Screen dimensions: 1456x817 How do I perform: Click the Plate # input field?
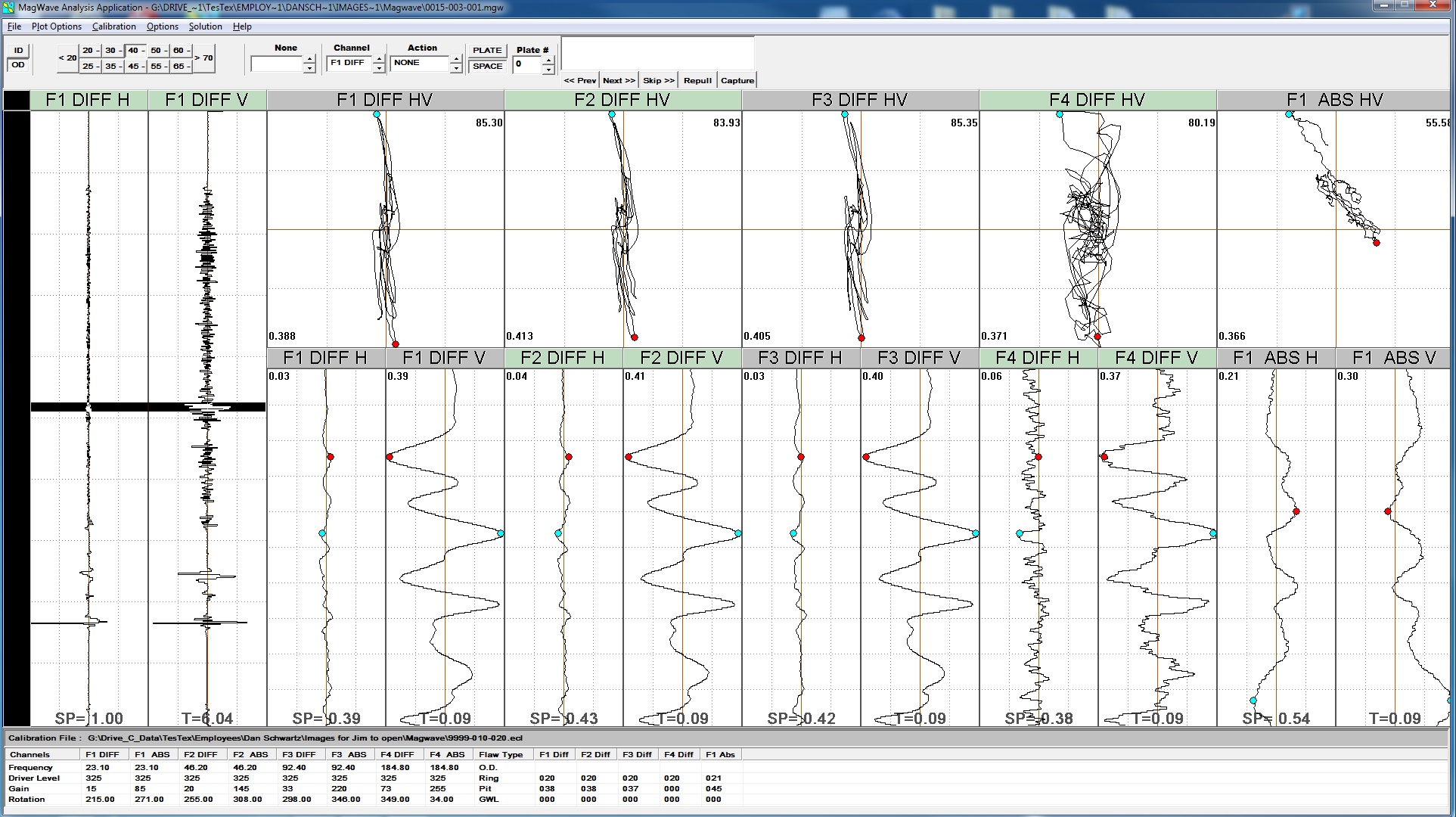(527, 64)
